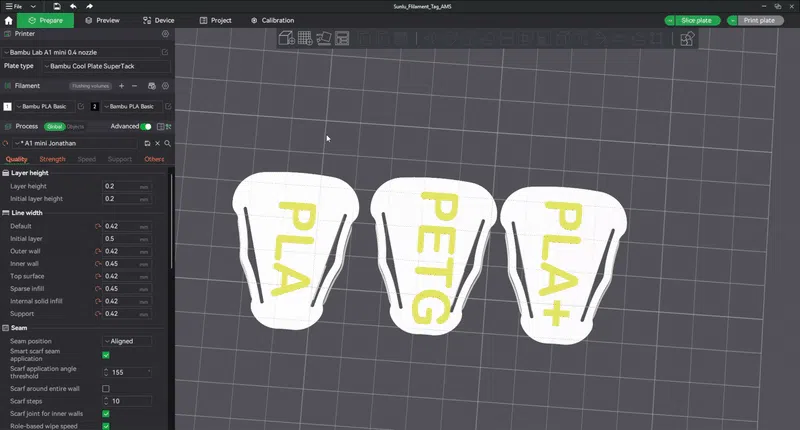Arrange all objects toolbar icon
Viewport: 800px width, 430px height.
coord(342,38)
